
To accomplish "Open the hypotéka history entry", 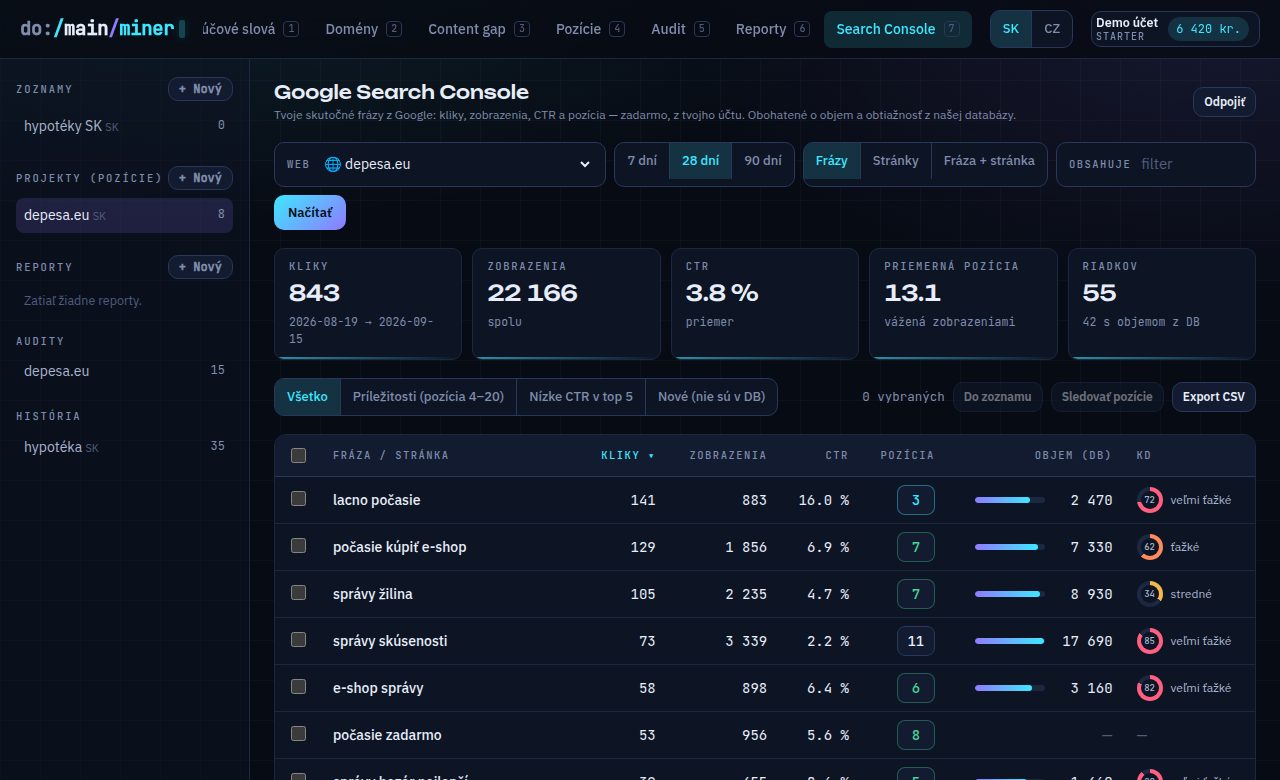I will coord(124,447).
